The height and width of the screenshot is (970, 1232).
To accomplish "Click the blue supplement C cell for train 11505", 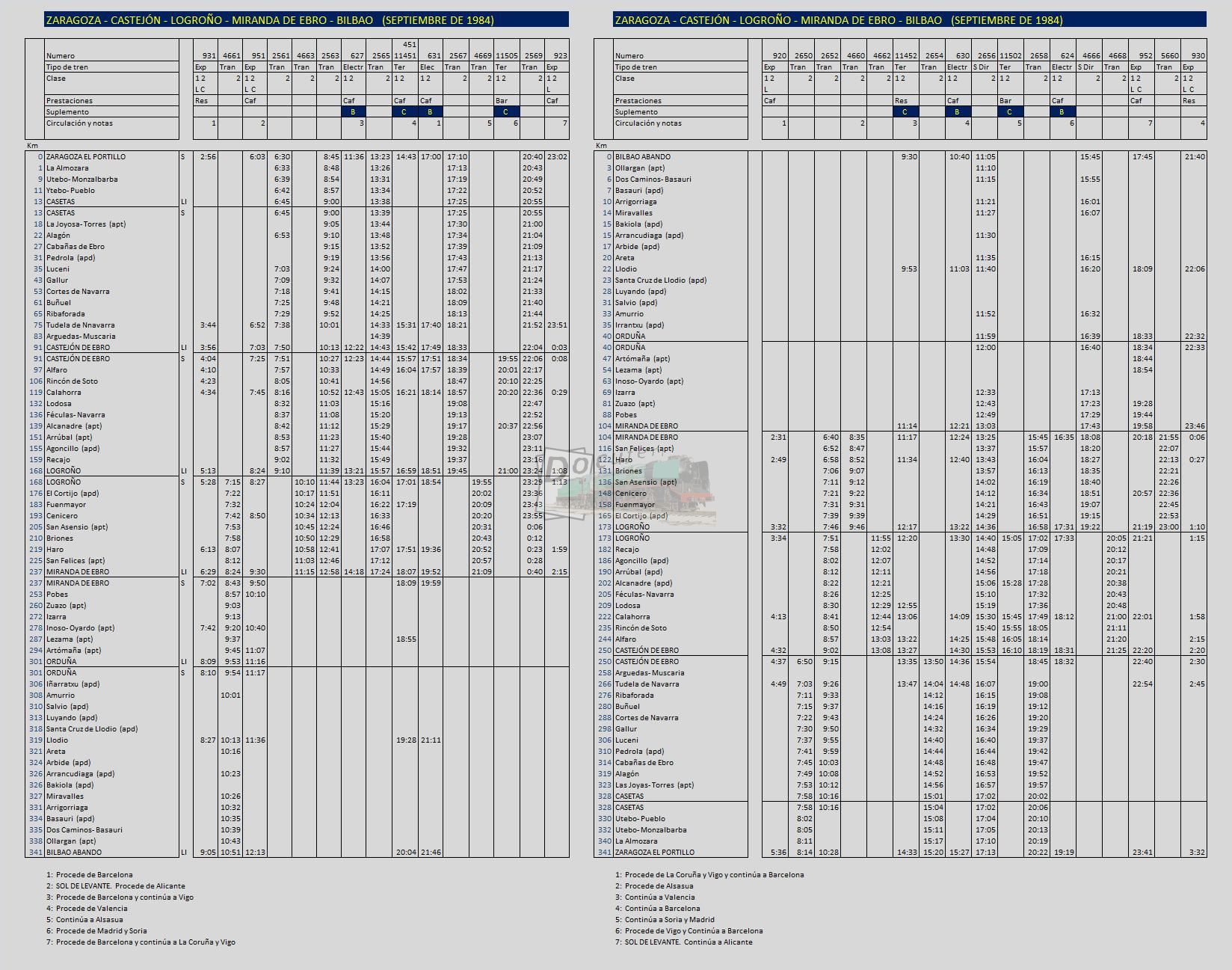I will click(x=506, y=112).
